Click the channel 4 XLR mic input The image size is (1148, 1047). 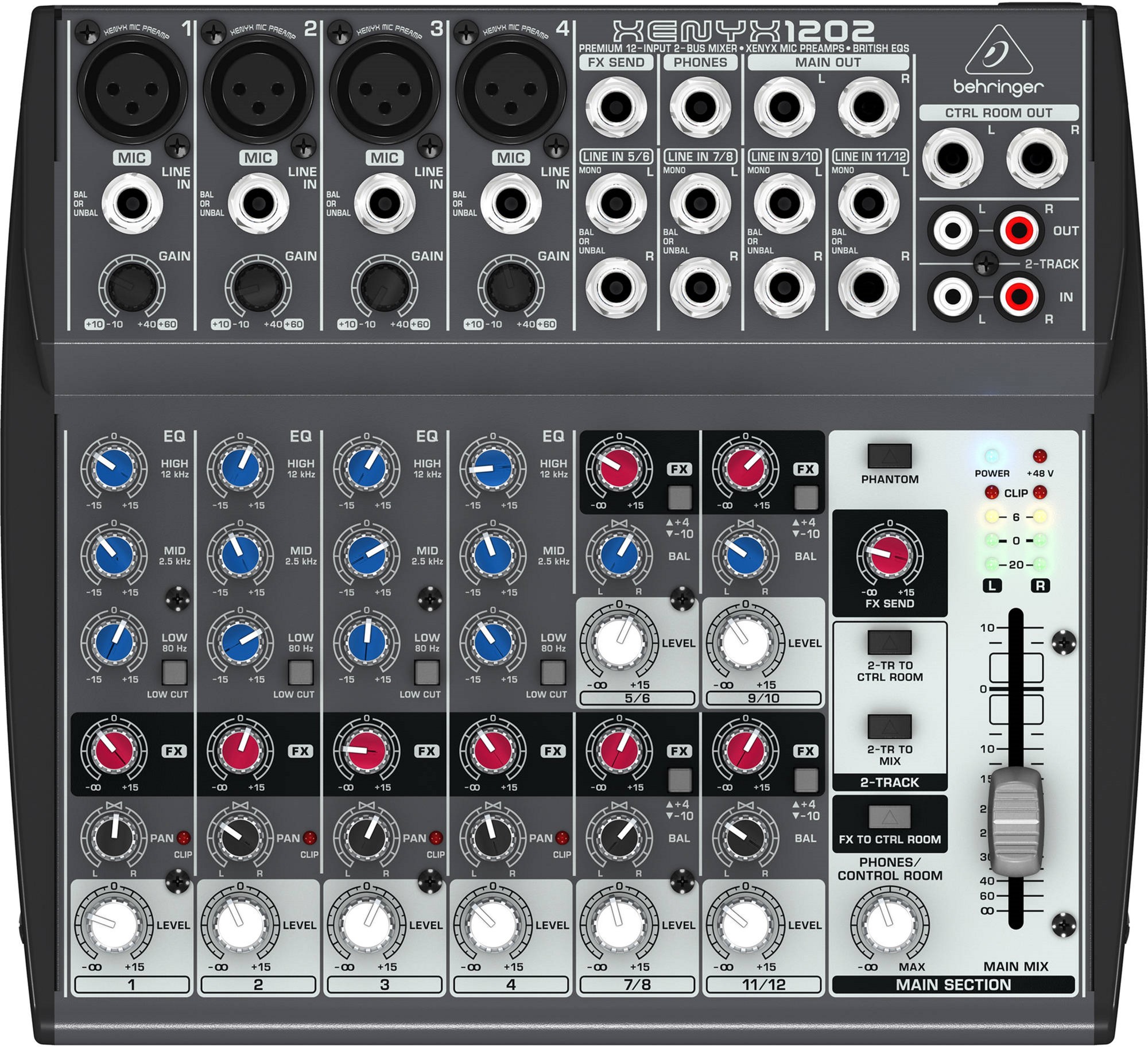(x=511, y=90)
